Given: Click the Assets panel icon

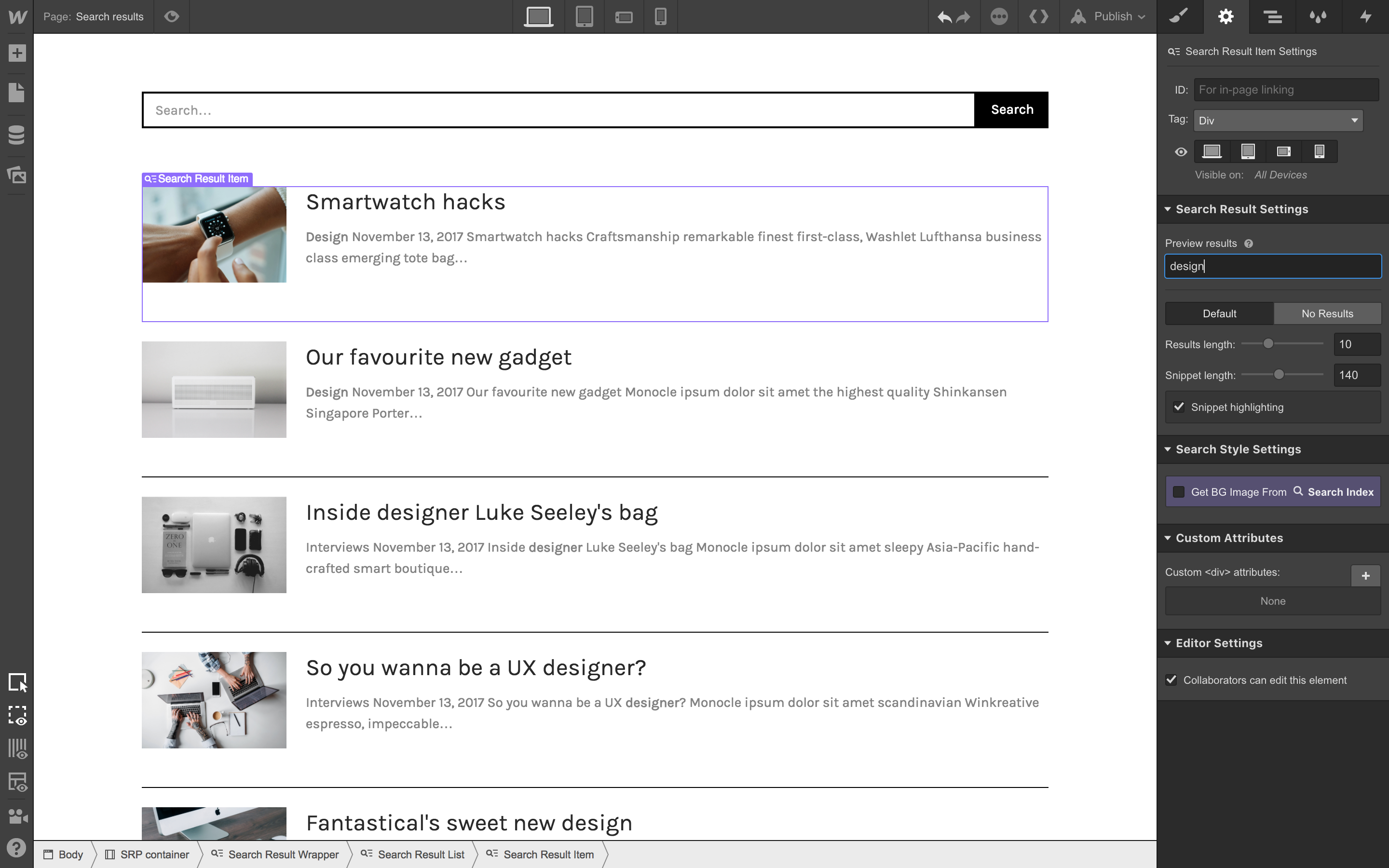Looking at the screenshot, I should (17, 175).
